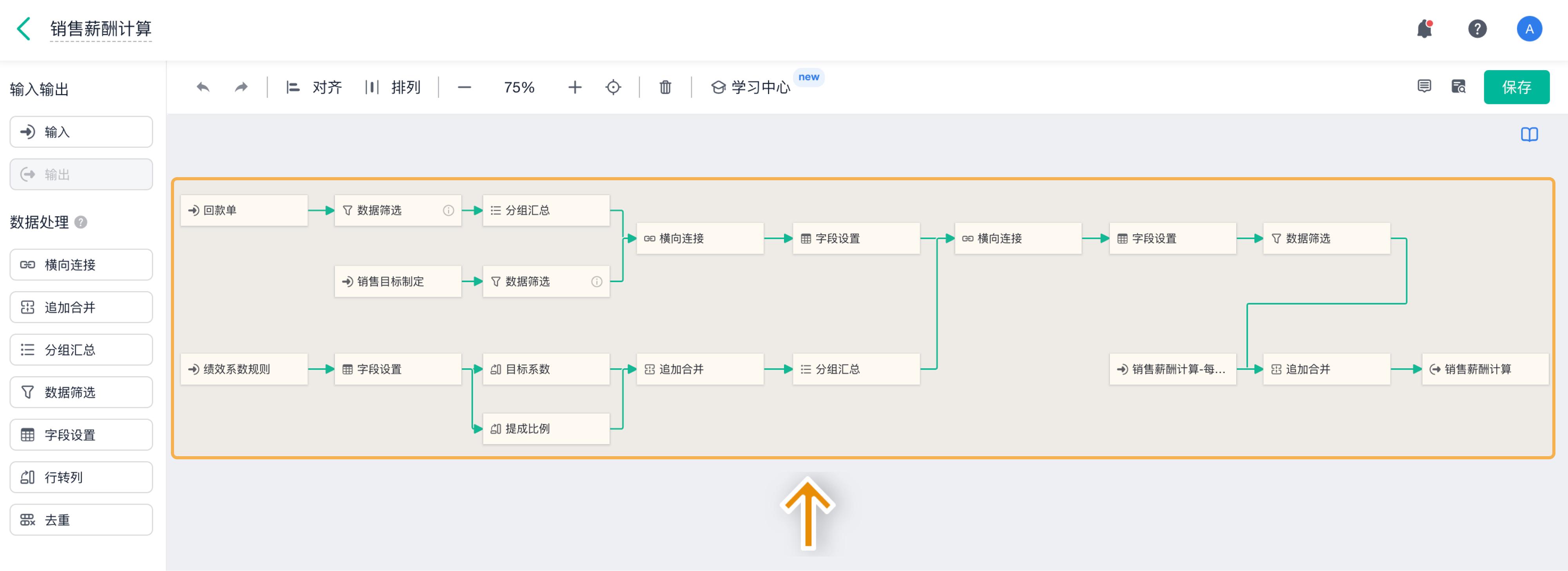Zoom in with the plus button
The image size is (1568, 571).
574,87
